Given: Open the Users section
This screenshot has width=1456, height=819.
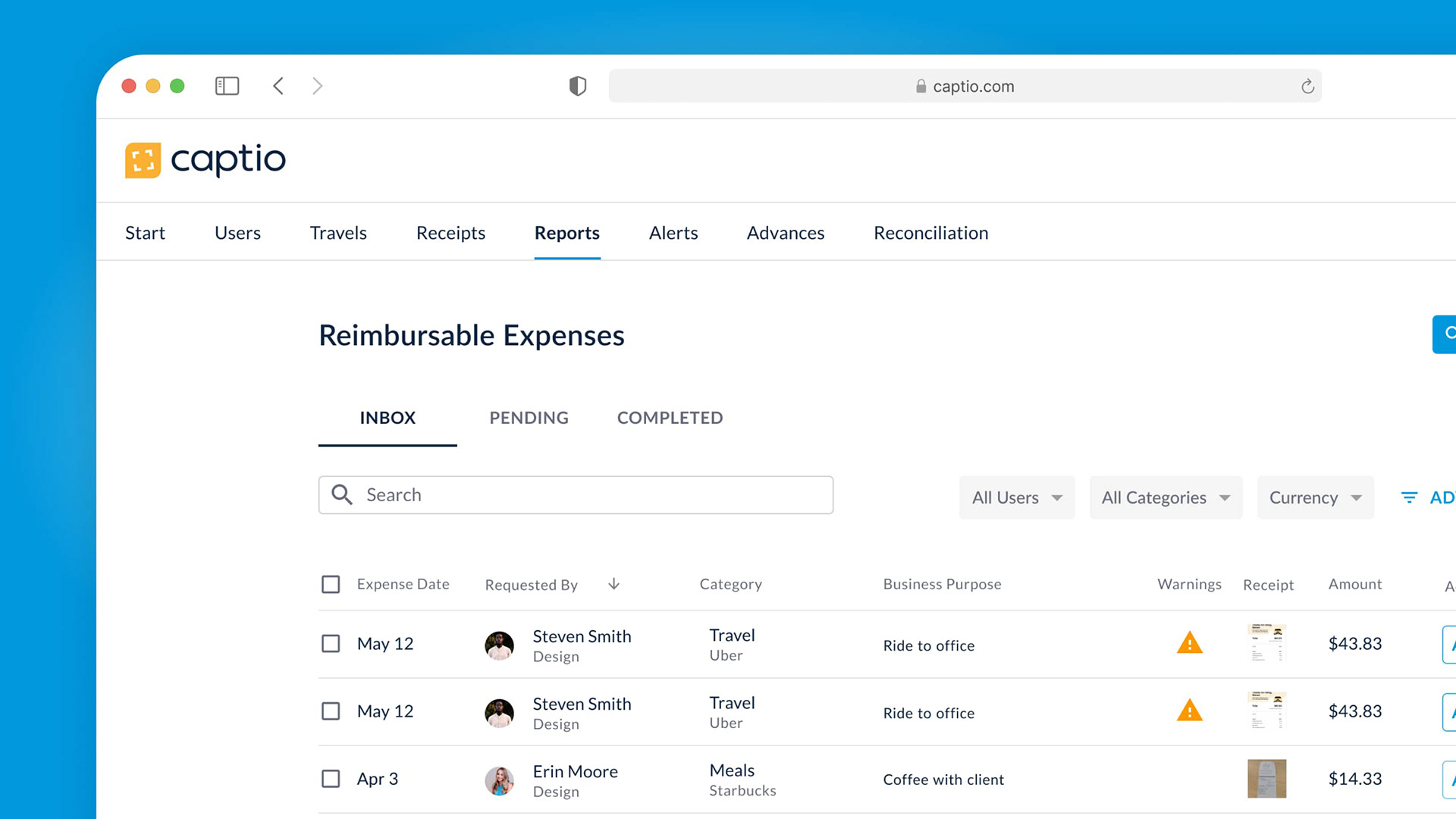Looking at the screenshot, I should (x=237, y=233).
